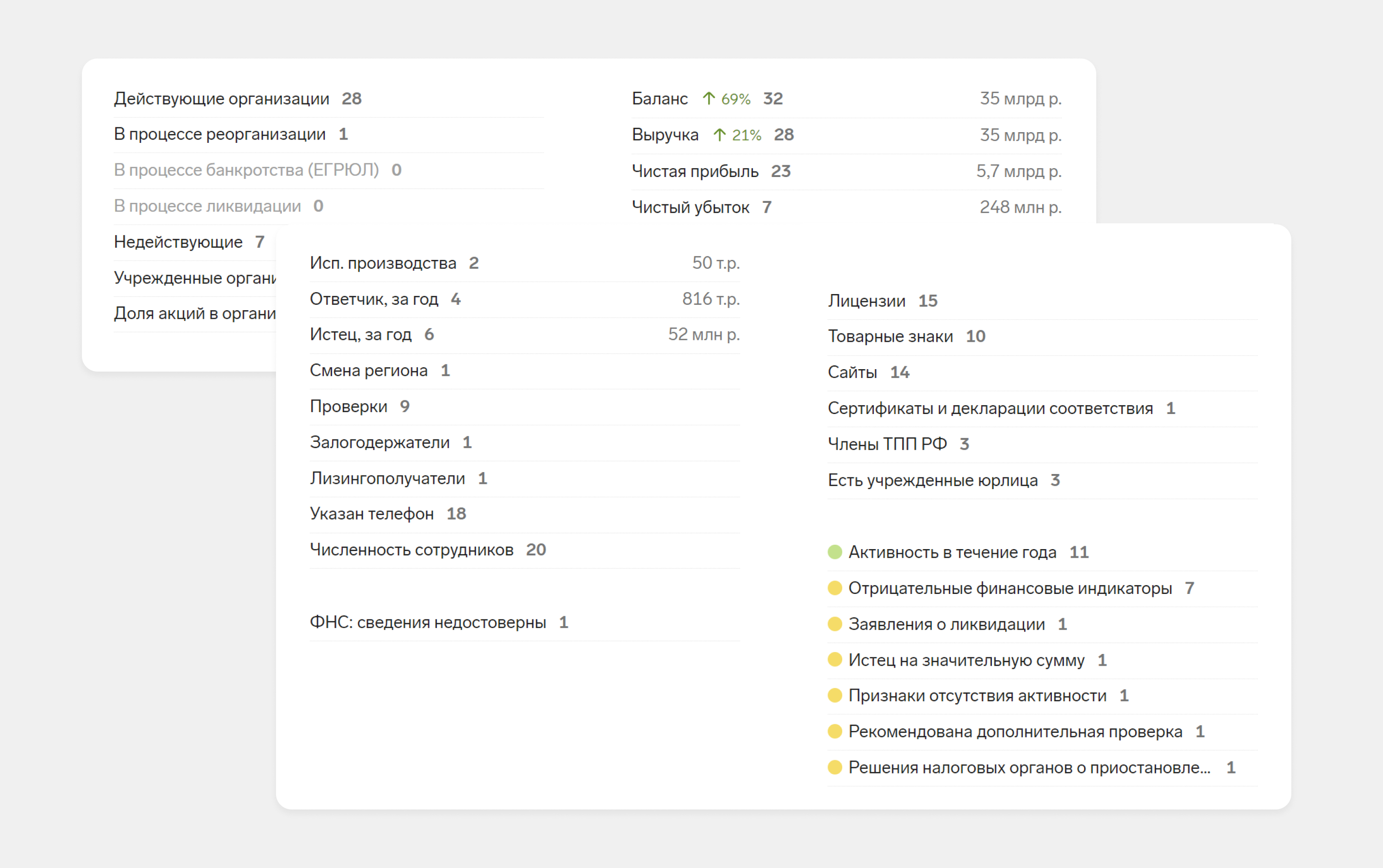Click the 21% growth value
Viewport: 1383px width, 868px height.
(x=746, y=136)
